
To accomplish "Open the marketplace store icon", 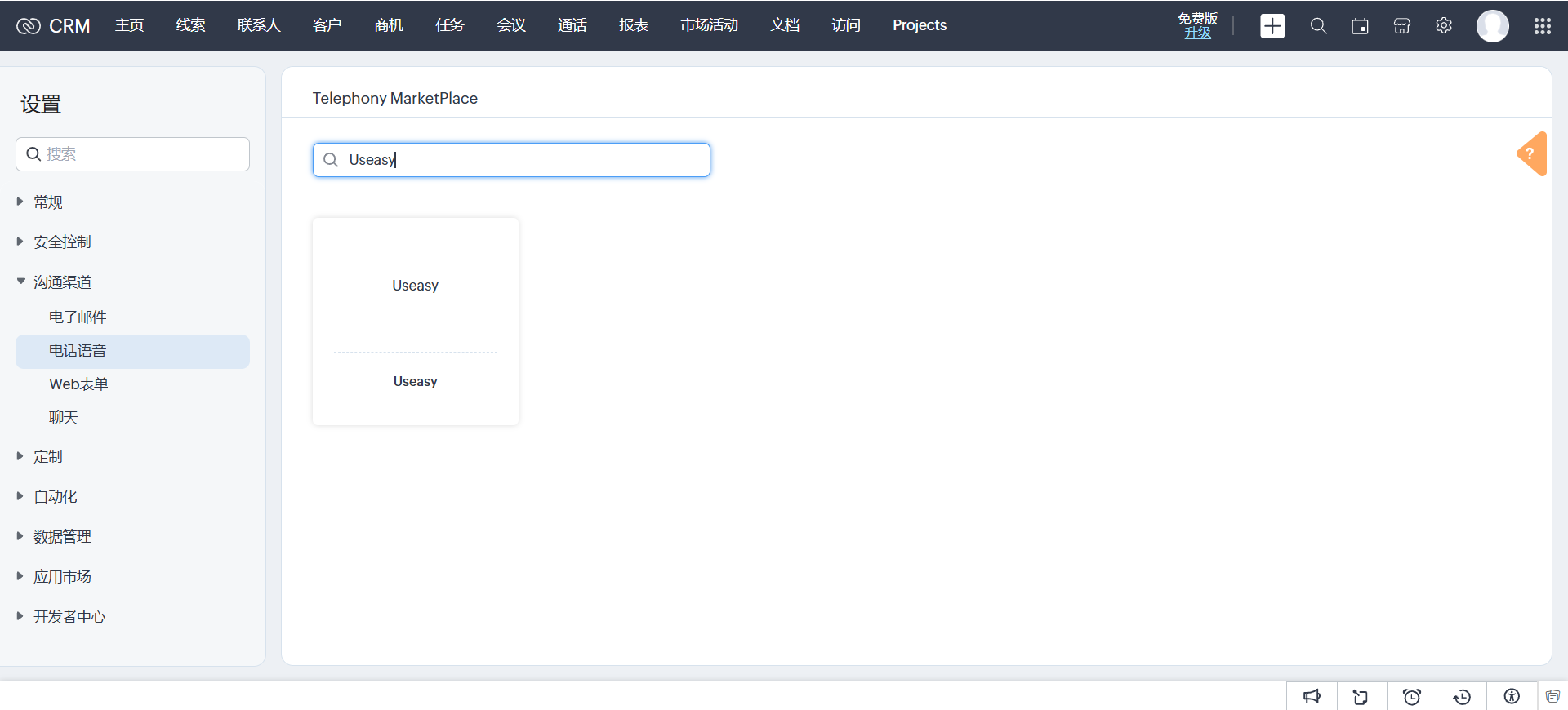I will (1402, 26).
